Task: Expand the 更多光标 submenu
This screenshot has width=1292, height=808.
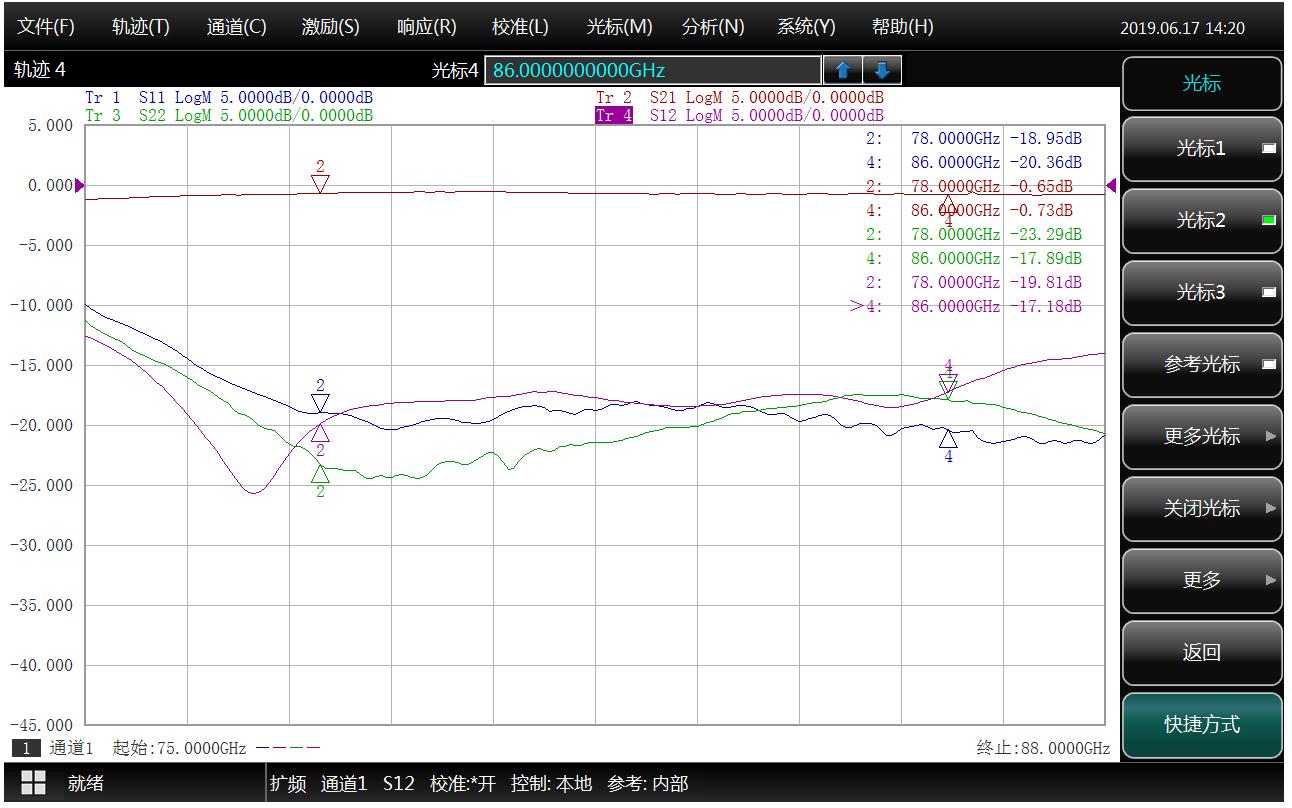Action: pyautogui.click(x=1202, y=437)
